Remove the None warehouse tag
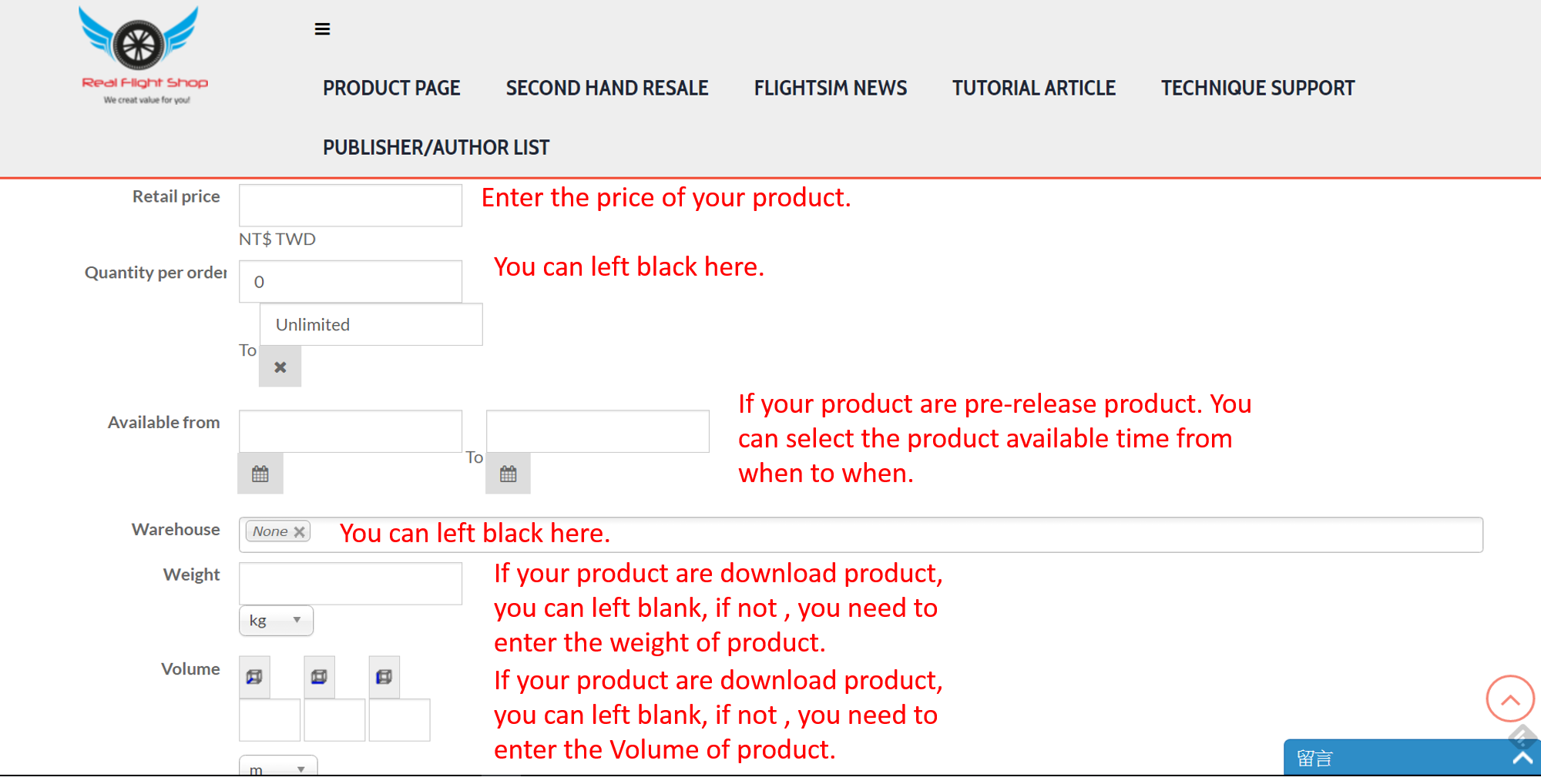 (x=300, y=531)
